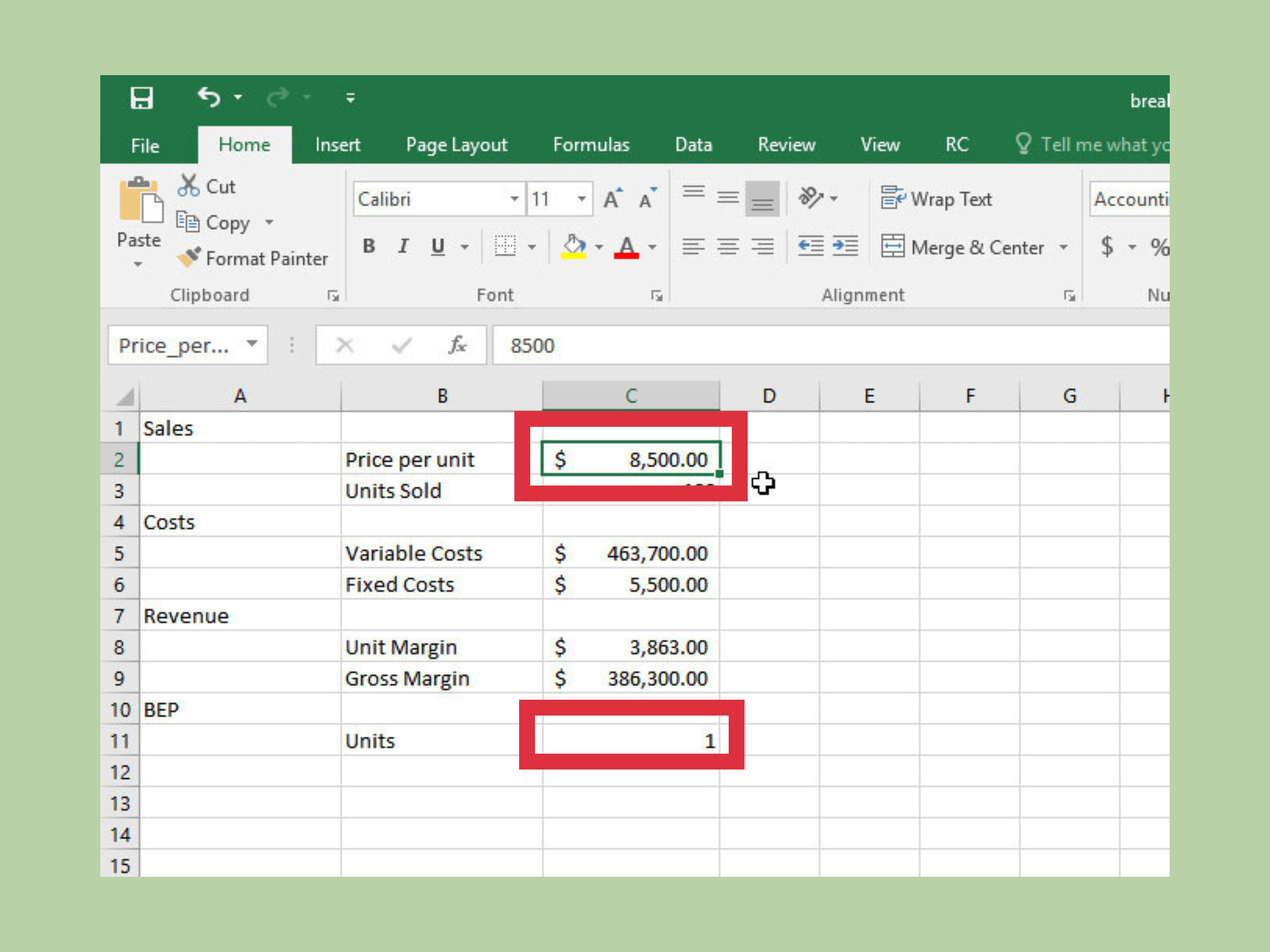Viewport: 1270px width, 952px height.
Task: Toggle Bold formatting
Action: tap(369, 247)
